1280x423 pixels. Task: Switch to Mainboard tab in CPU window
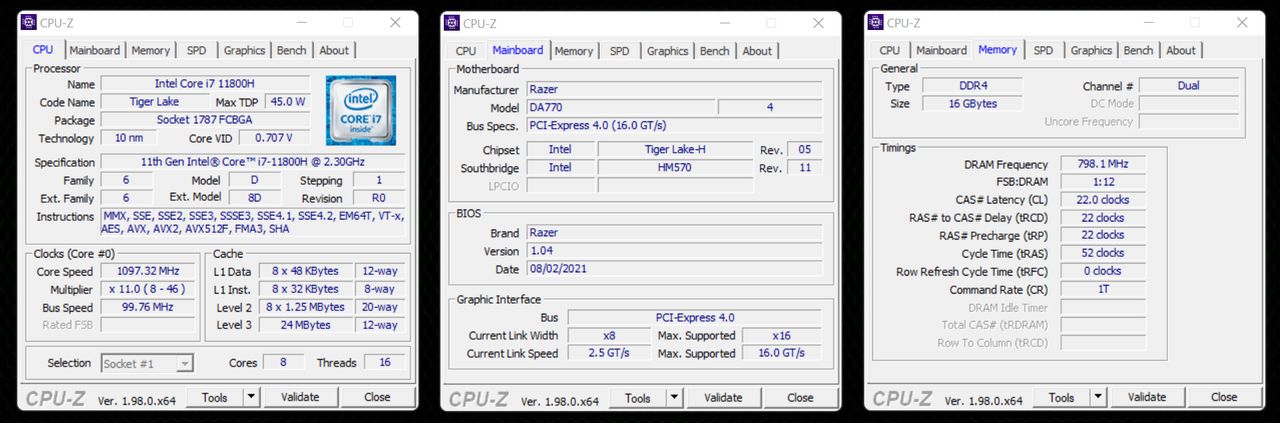[95, 50]
